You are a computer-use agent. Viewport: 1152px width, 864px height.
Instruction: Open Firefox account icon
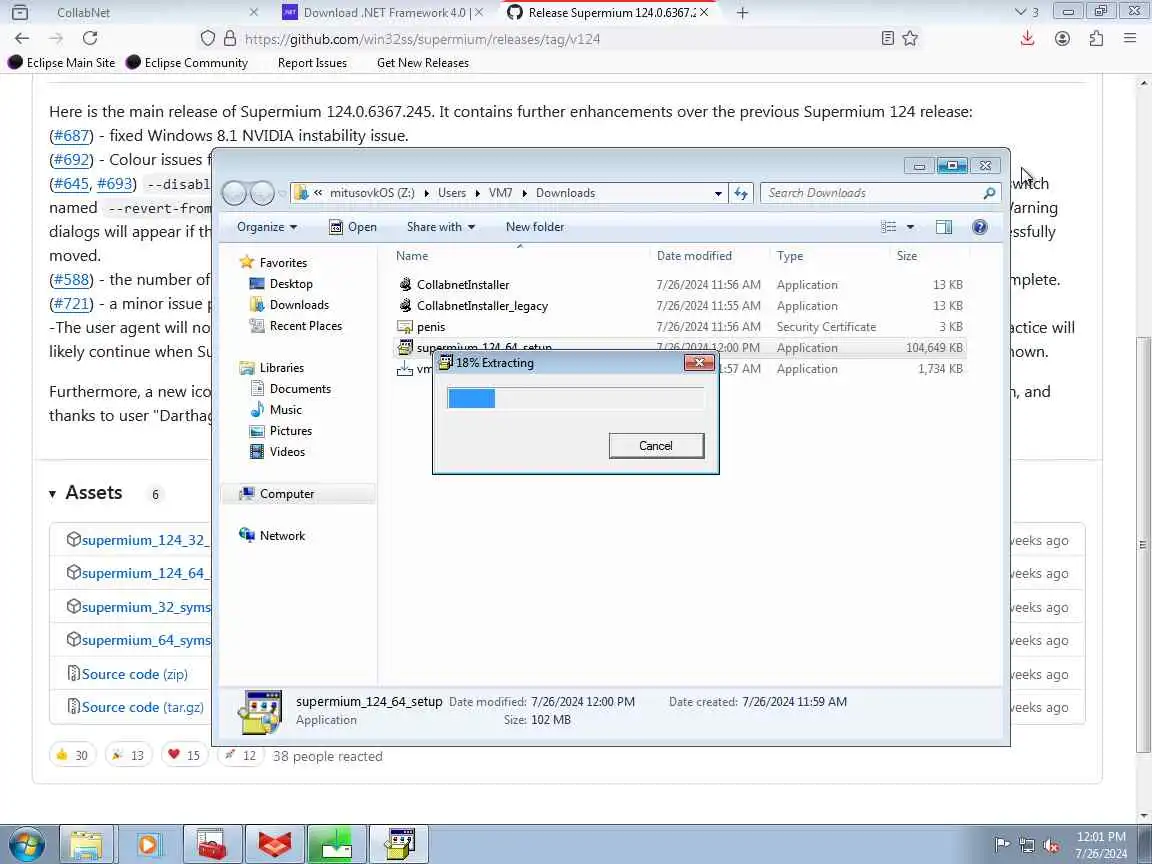[1062, 38]
